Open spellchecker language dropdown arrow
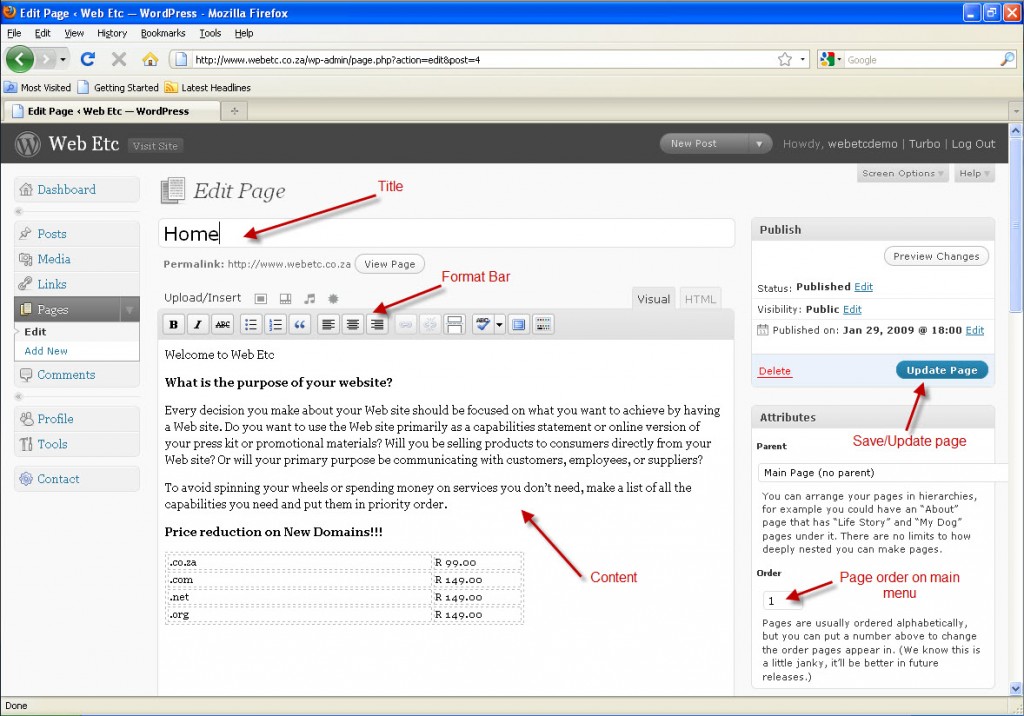Viewport: 1024px width, 716px height. point(500,324)
